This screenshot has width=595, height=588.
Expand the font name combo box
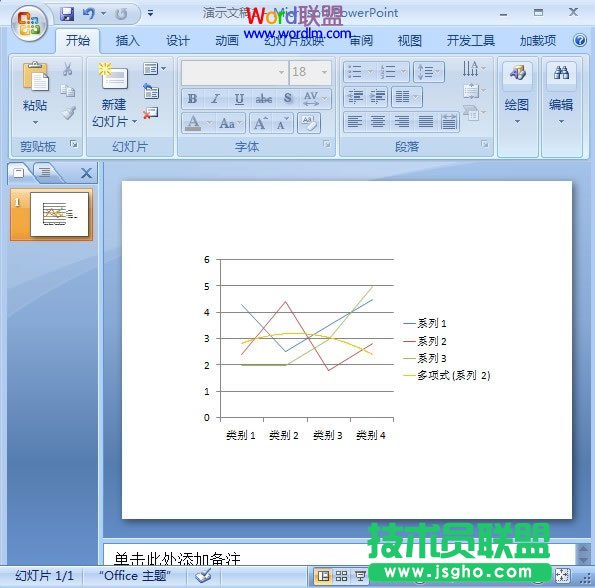click(x=281, y=72)
